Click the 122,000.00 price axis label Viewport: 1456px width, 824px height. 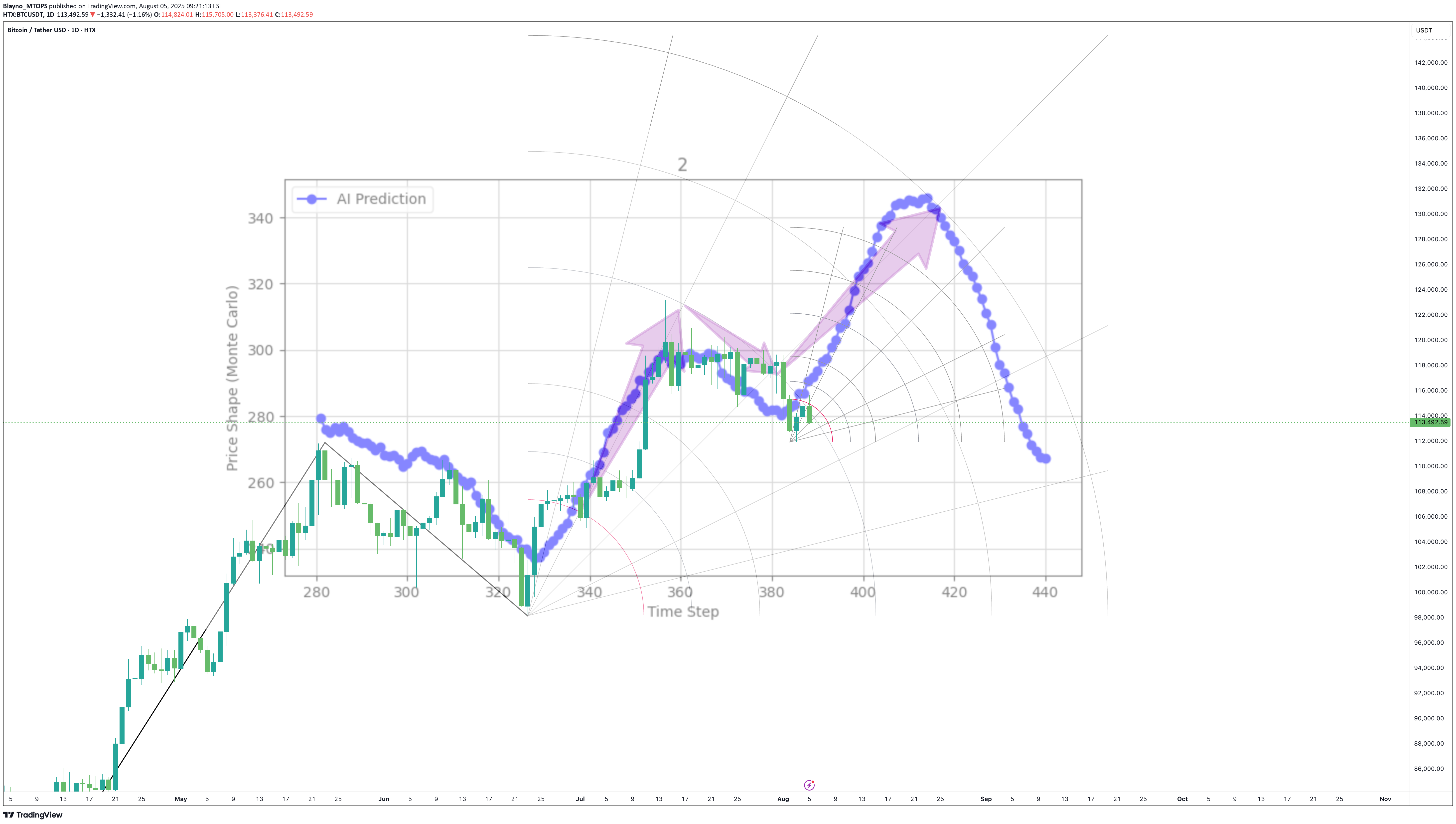coord(1431,315)
